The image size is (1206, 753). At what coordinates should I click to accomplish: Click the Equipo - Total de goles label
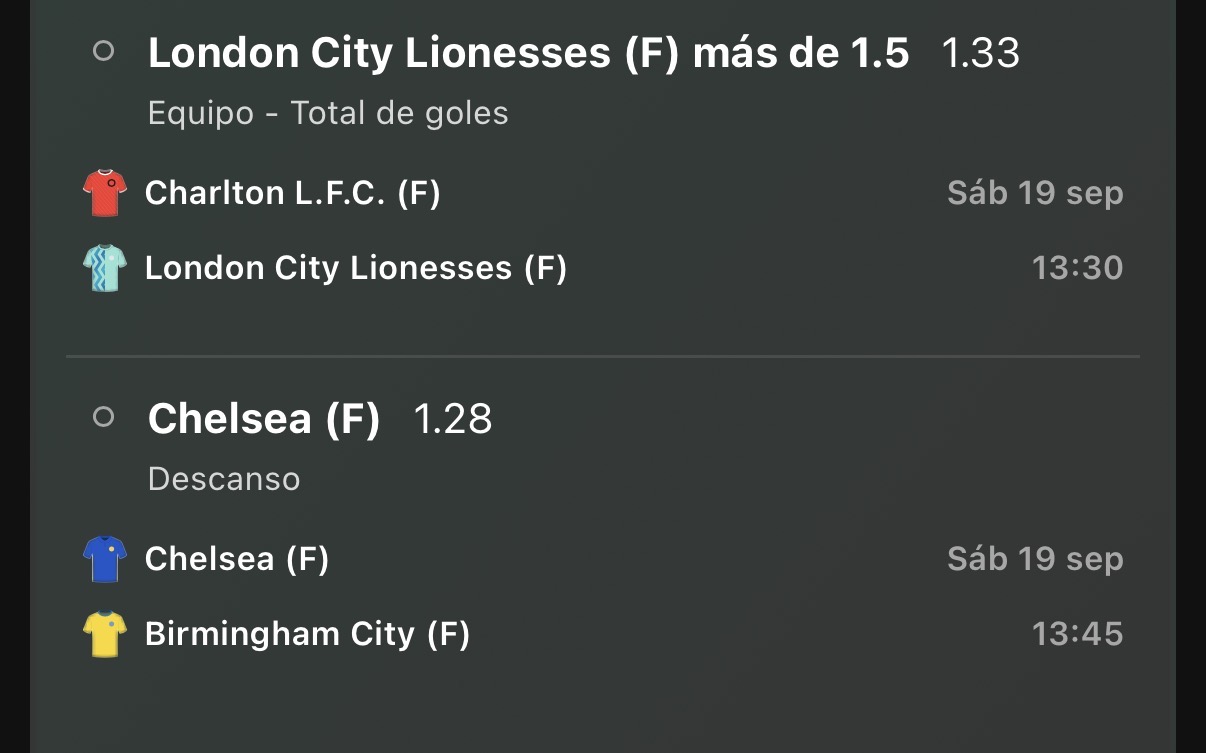[328, 113]
